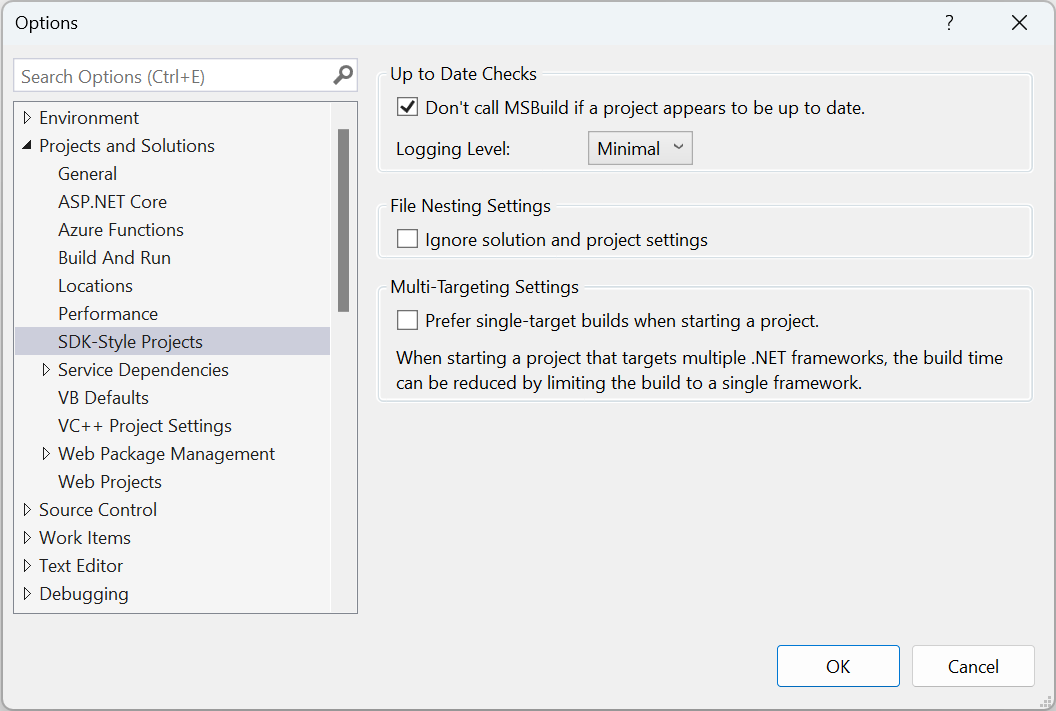The height and width of the screenshot is (711, 1056).
Task: Collapse Projects and Solutions node
Action: pyautogui.click(x=27, y=145)
